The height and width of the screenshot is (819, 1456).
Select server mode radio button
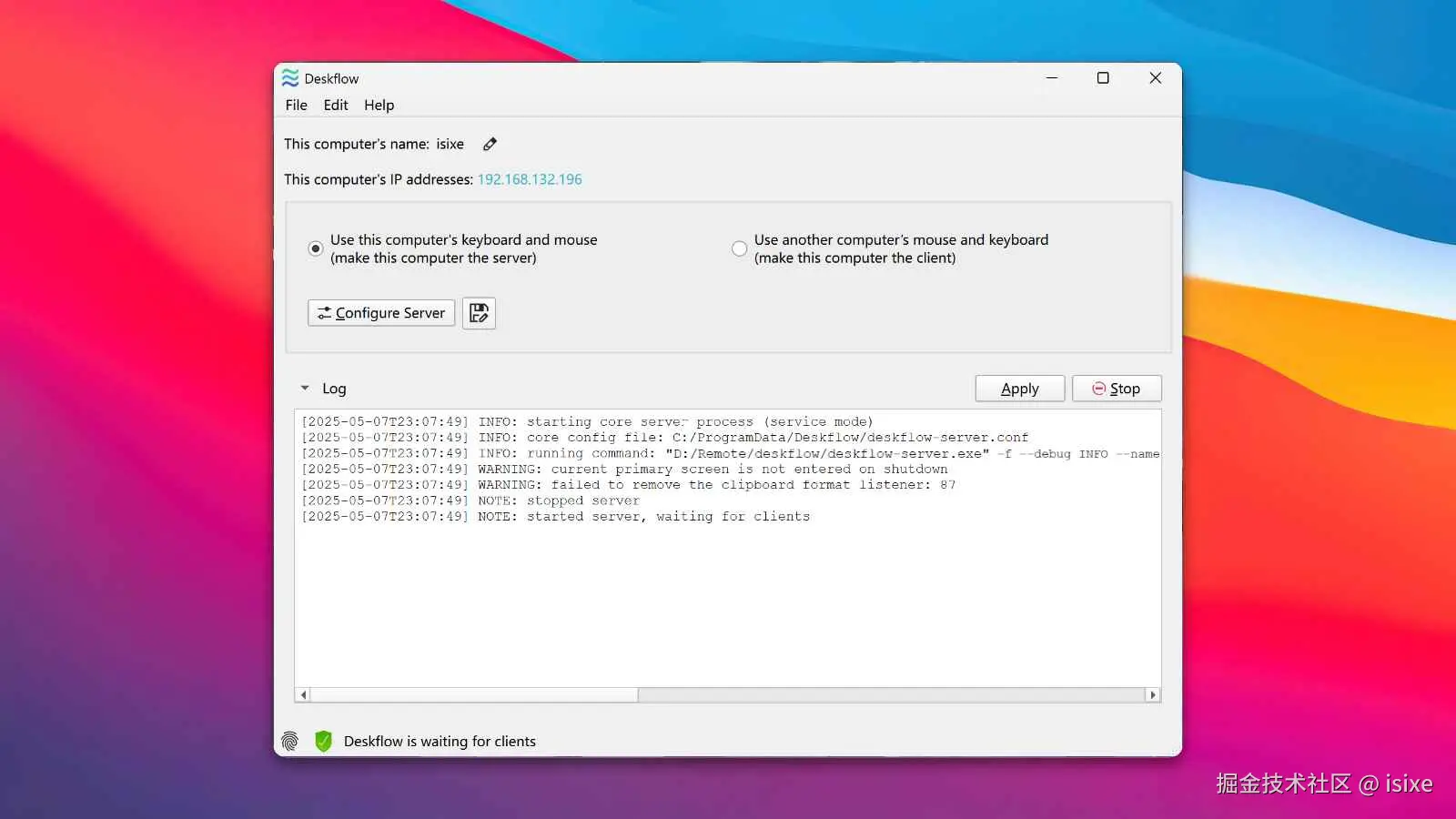click(x=316, y=248)
